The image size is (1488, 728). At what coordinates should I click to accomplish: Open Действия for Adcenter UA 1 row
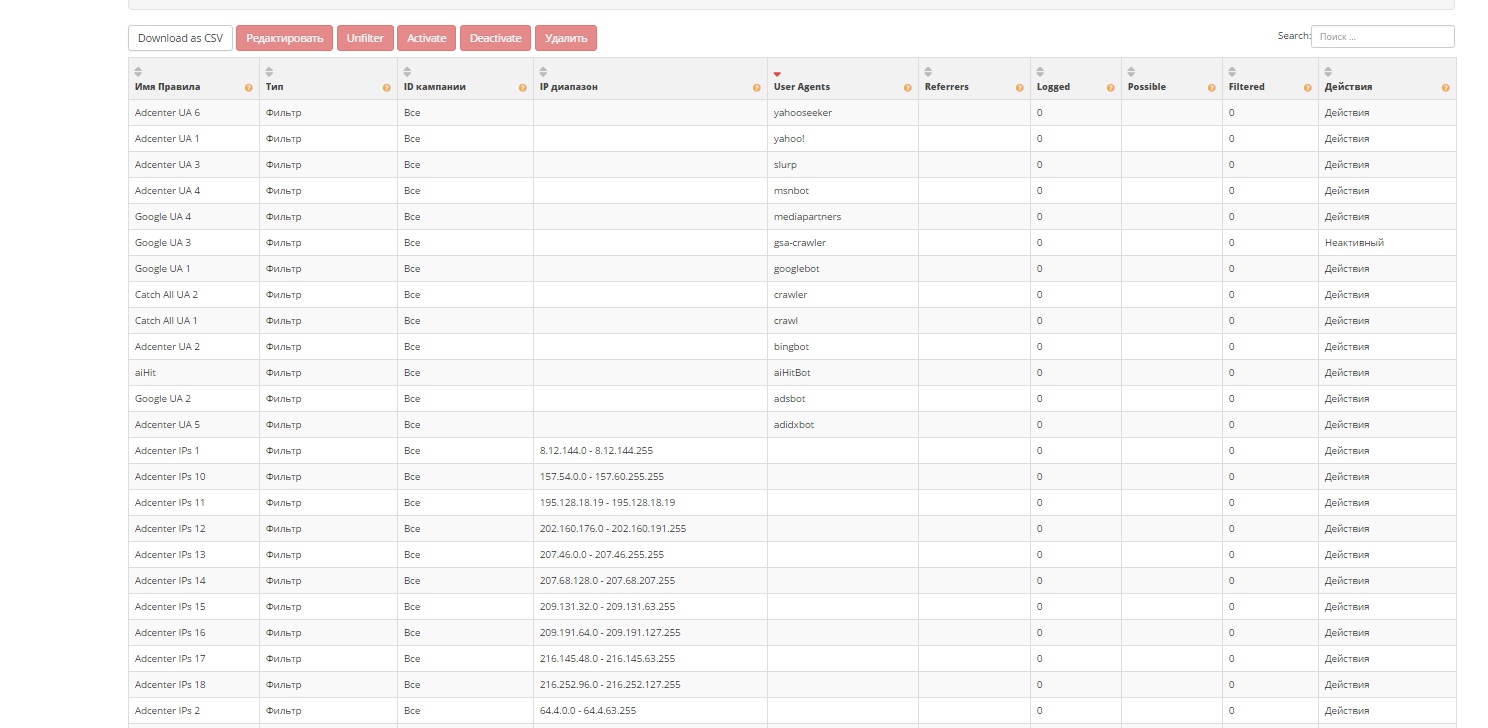[x=1346, y=139]
